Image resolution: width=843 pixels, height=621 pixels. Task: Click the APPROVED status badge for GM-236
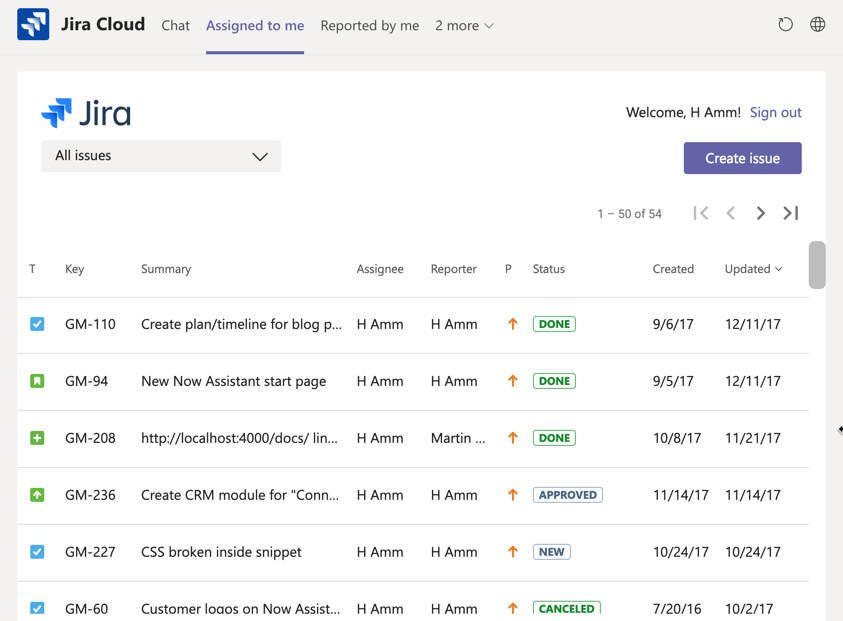[x=568, y=495]
